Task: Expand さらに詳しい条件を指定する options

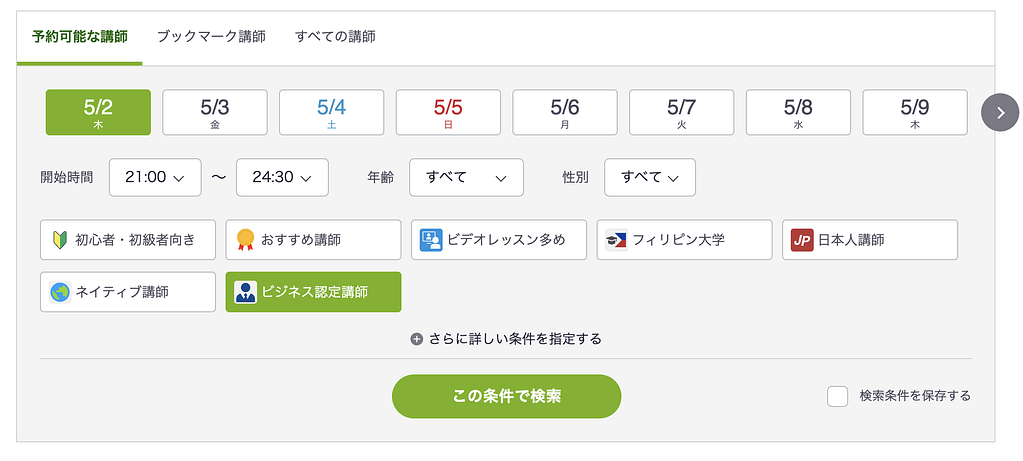Action: pyautogui.click(x=506, y=339)
